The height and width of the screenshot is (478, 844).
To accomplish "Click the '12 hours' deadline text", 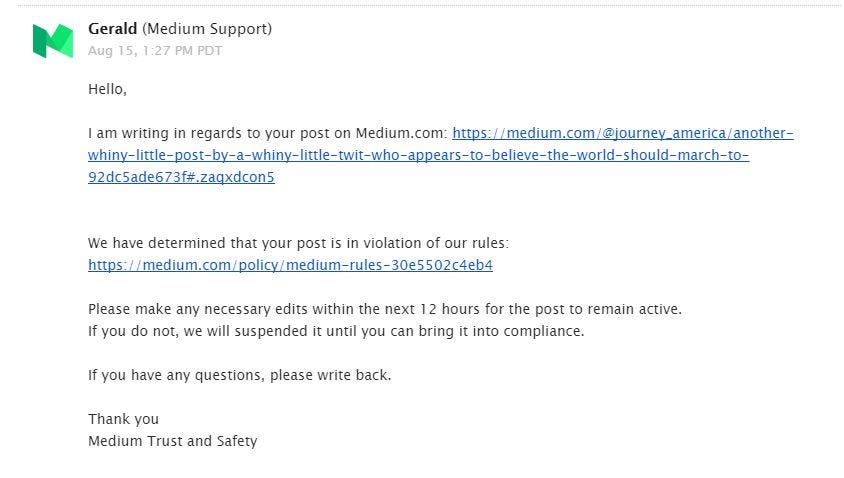I will pyautogui.click(x=450, y=309).
